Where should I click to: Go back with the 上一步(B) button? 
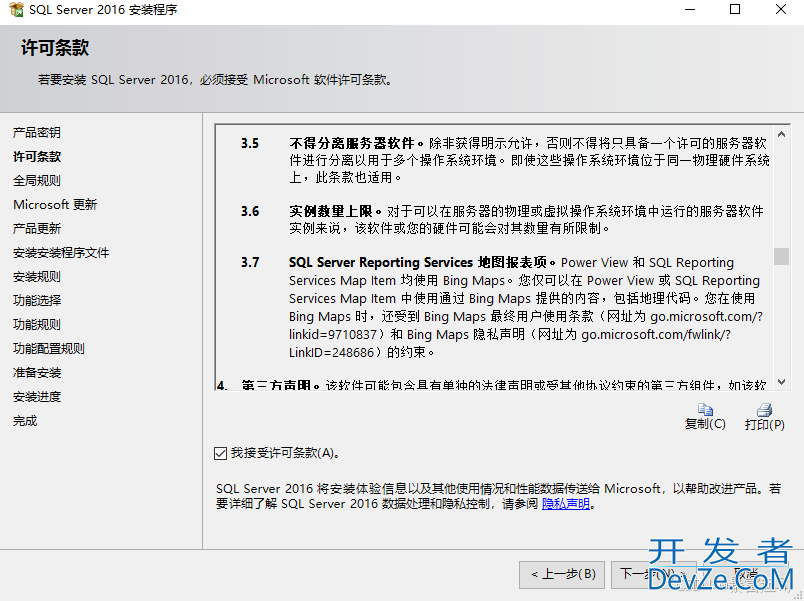tap(562, 574)
